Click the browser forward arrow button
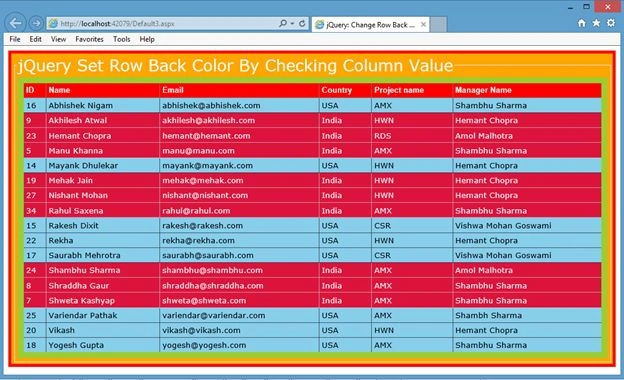 (36, 23)
